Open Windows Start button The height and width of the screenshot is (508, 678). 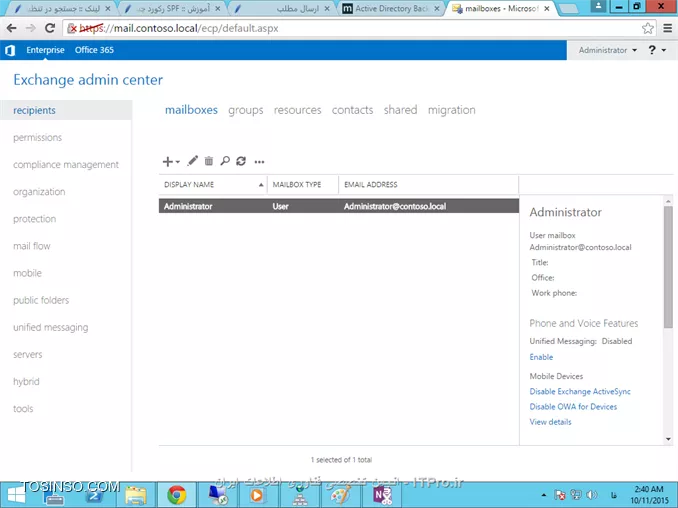(x=16, y=495)
